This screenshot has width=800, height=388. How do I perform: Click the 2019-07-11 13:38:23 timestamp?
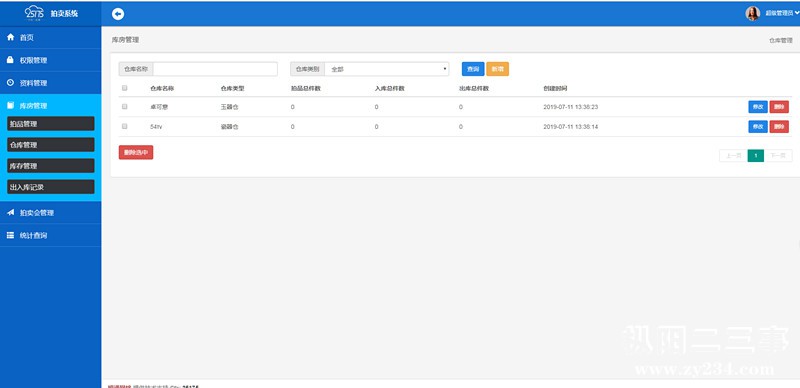[570, 107]
